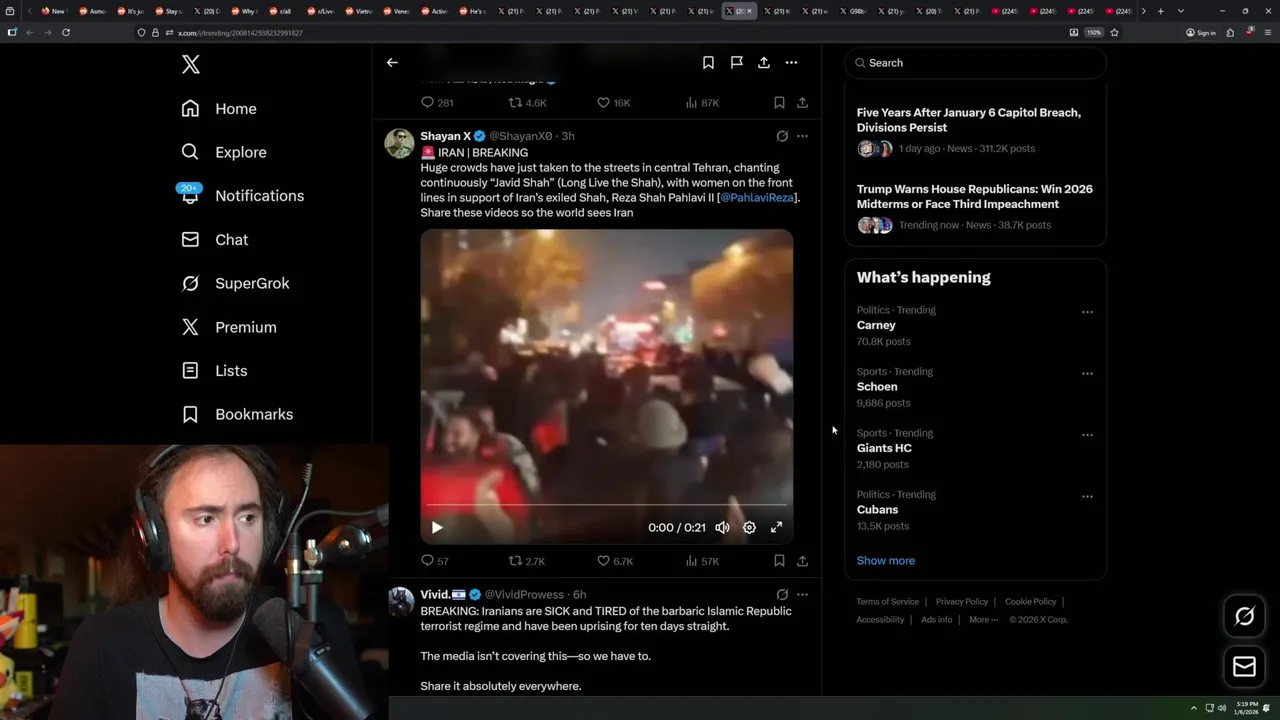Expand More footer menu
Image resolution: width=1280 pixels, height=720 pixels.
coord(981,620)
